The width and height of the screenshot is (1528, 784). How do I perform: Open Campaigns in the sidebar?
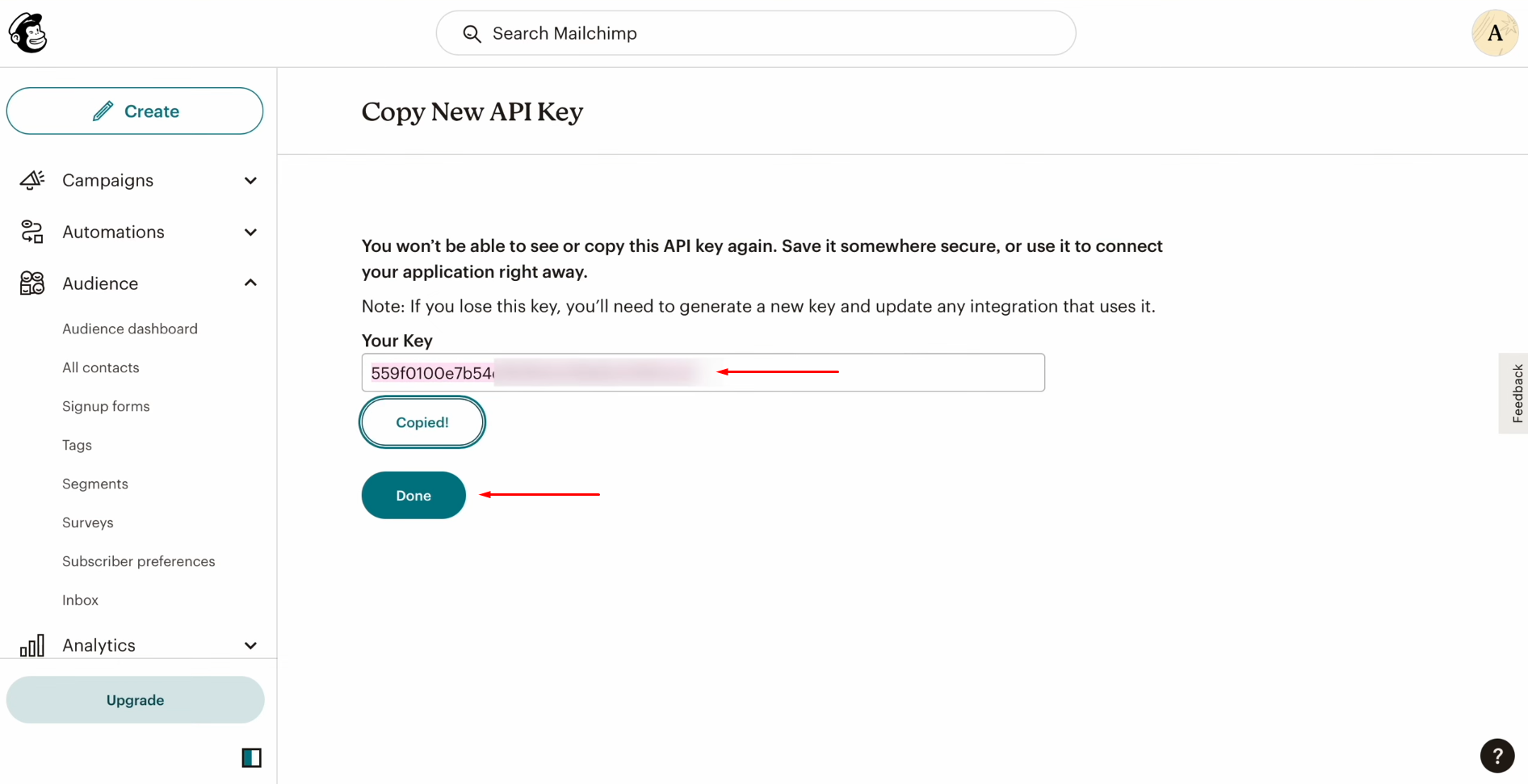107,180
